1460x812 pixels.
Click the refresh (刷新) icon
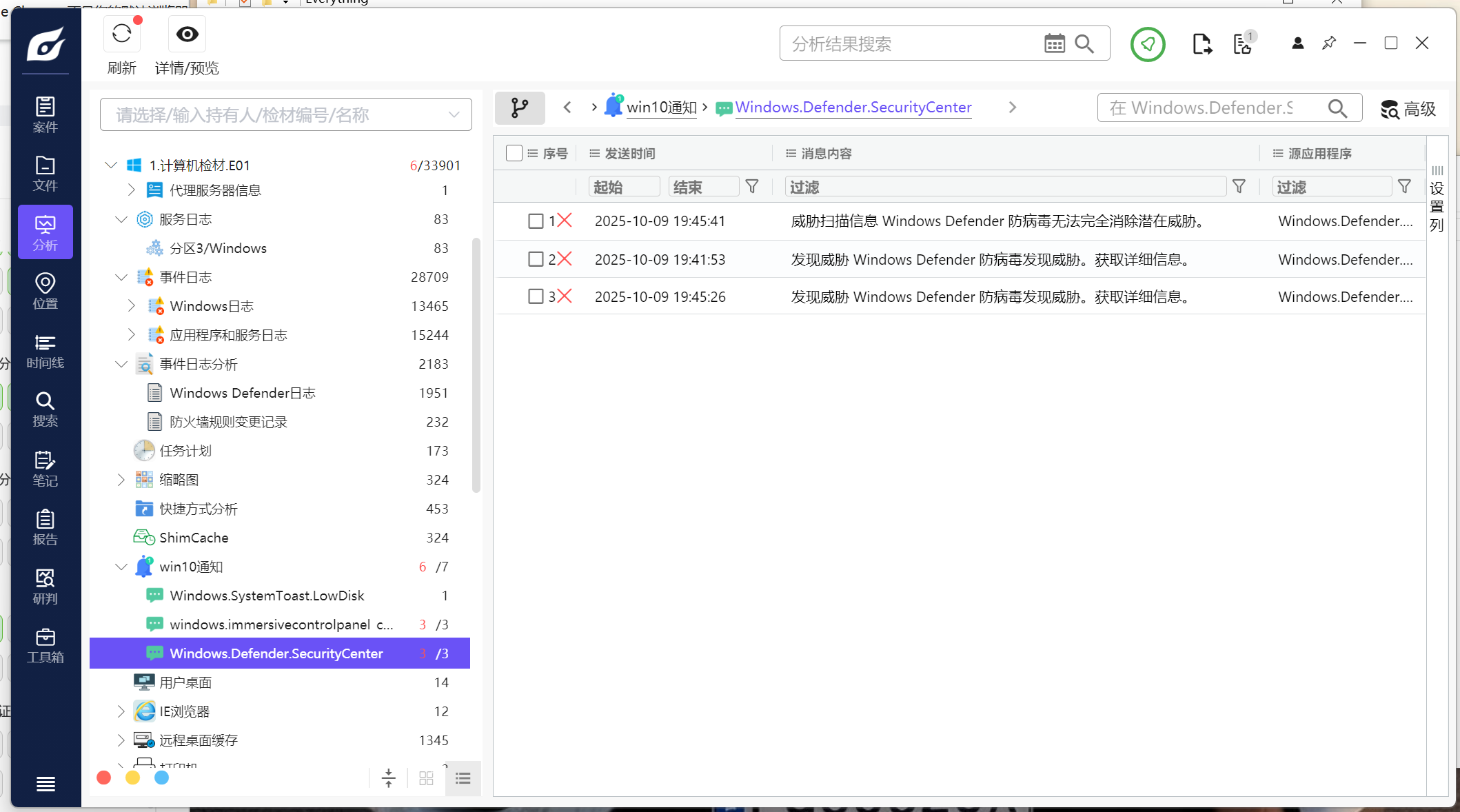122,34
